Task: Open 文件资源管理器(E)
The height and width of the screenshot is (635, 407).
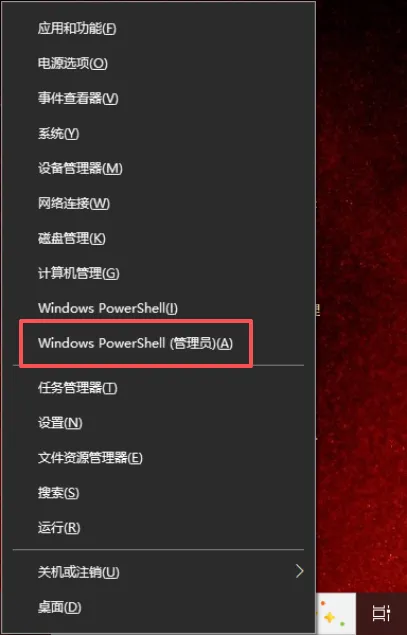Action: tap(158, 458)
